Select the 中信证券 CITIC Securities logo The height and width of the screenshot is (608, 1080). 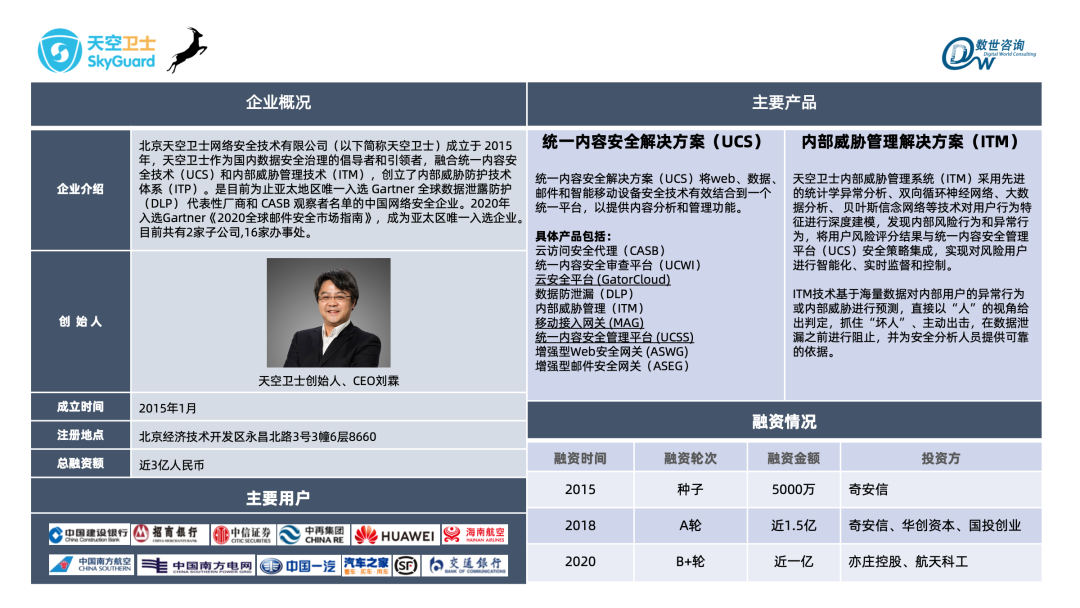[242, 534]
